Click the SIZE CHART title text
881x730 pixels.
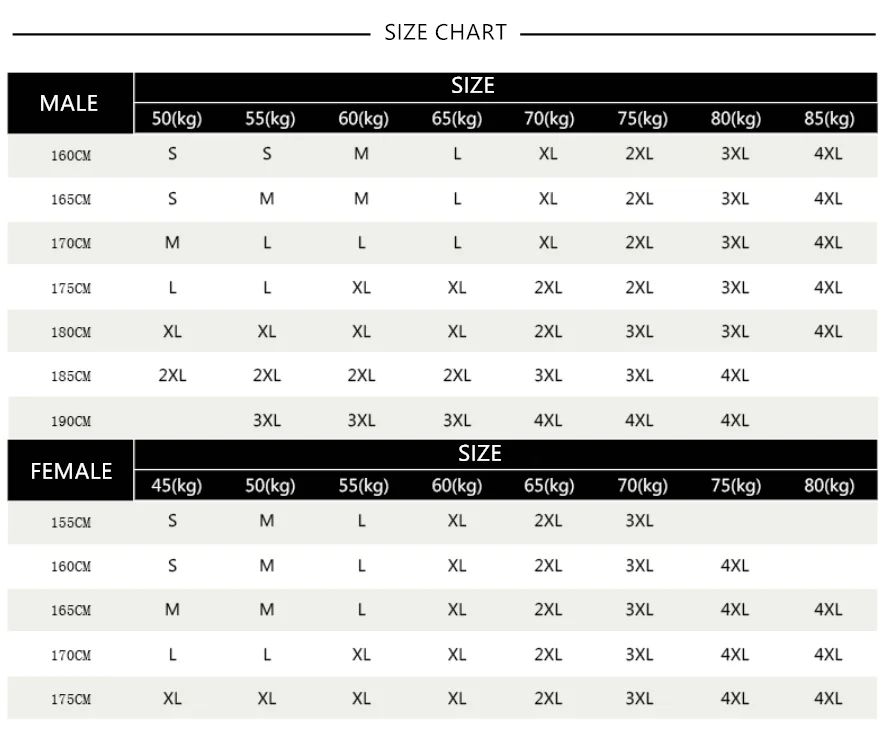click(x=445, y=32)
